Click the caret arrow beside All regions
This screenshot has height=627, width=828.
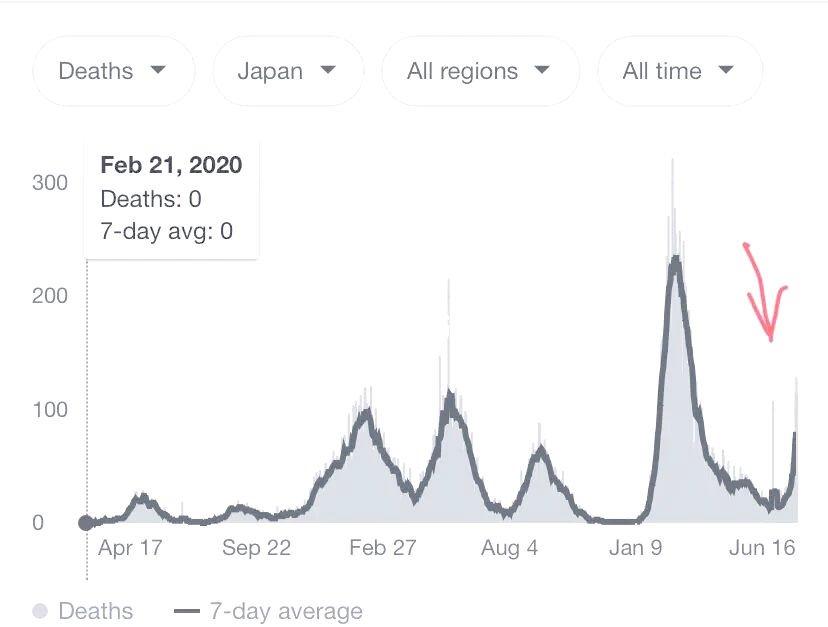542,71
